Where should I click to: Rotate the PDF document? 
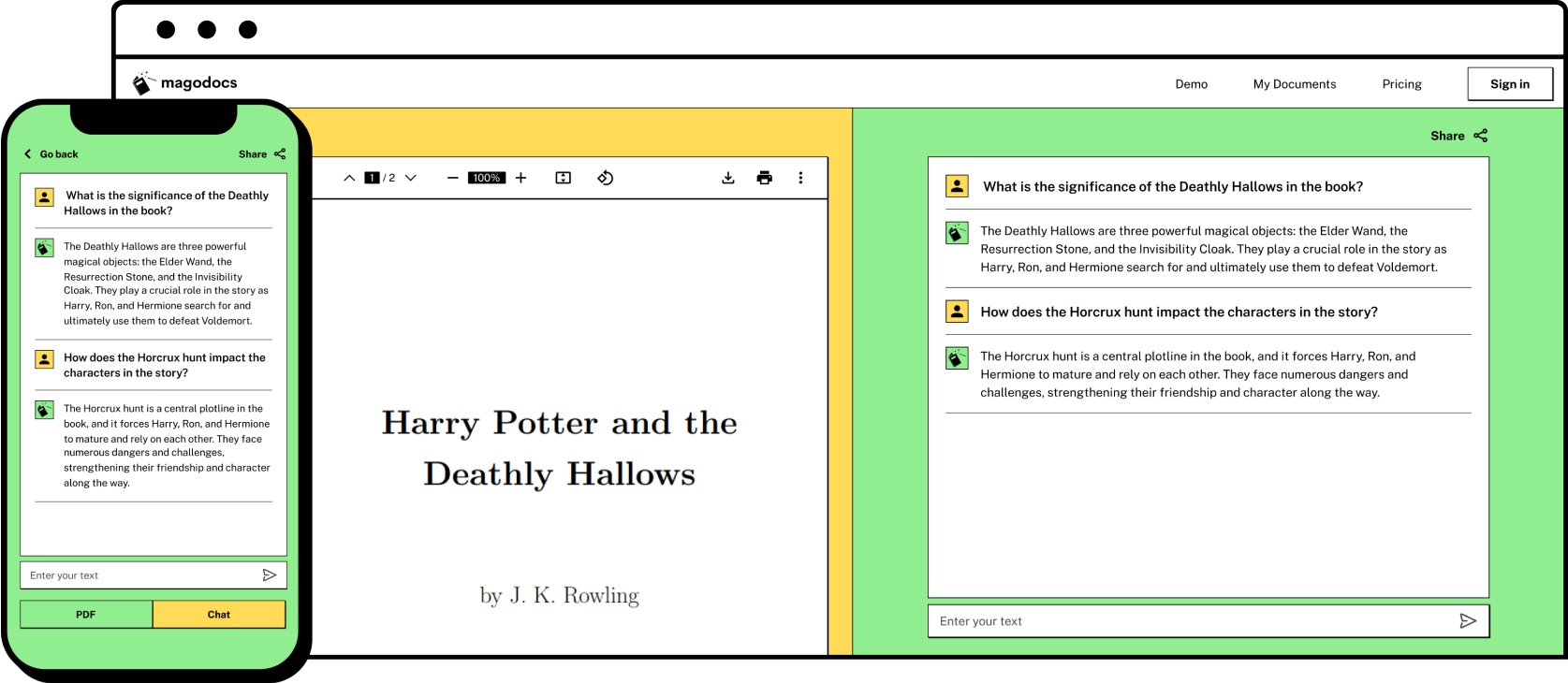coord(605,178)
